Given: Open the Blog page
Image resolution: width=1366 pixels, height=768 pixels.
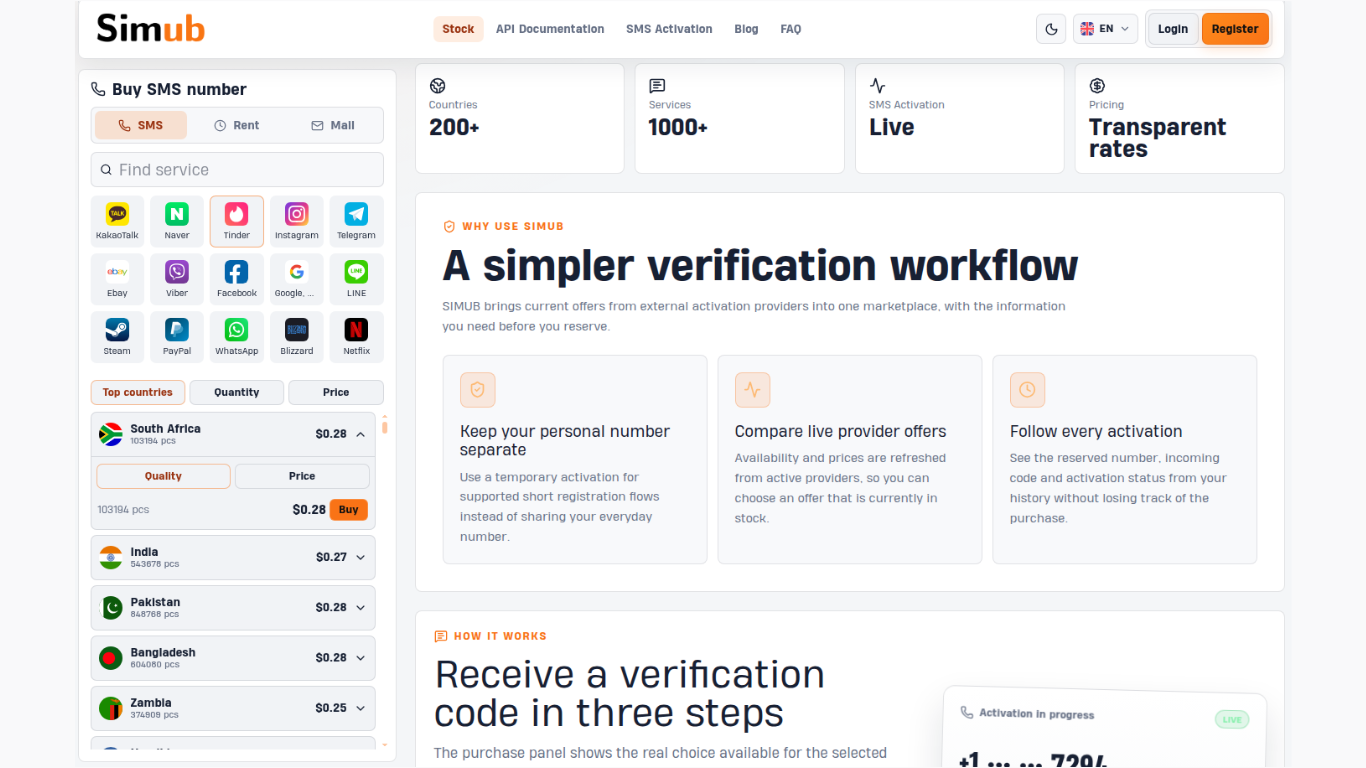Looking at the screenshot, I should 746,29.
